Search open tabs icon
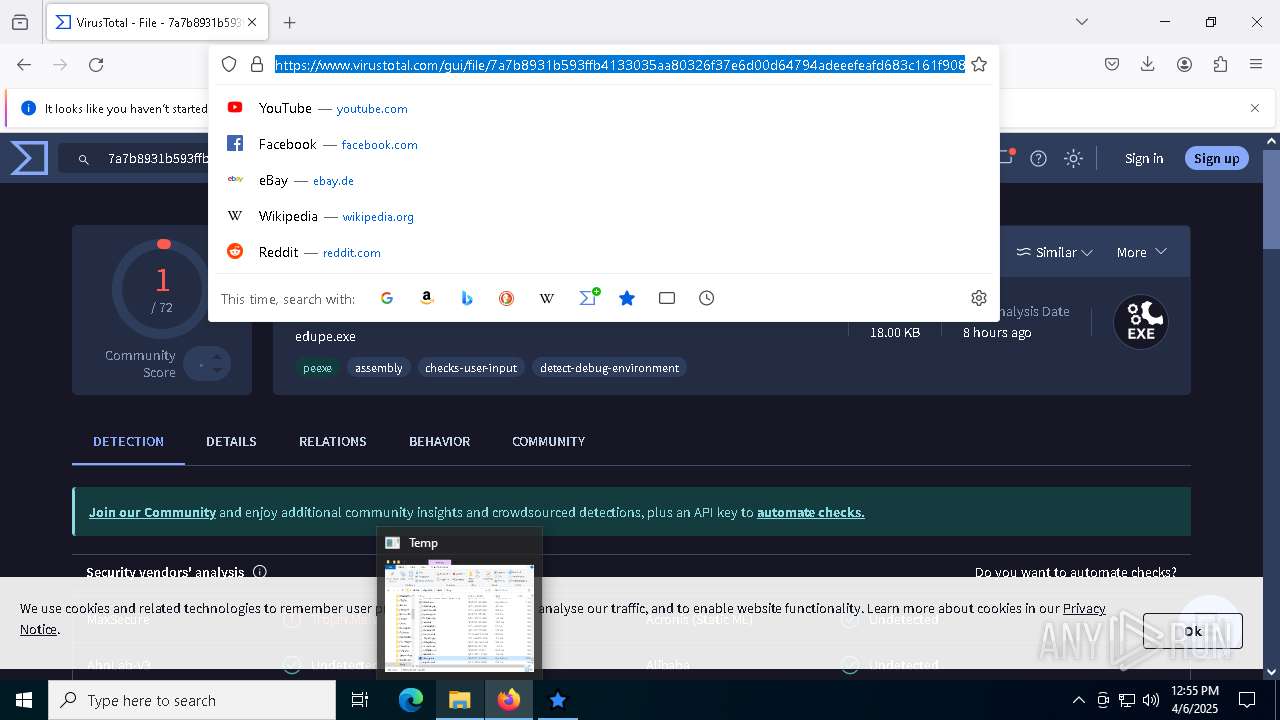Screen dimensions: 1280x720 pyautogui.click(x=667, y=298)
